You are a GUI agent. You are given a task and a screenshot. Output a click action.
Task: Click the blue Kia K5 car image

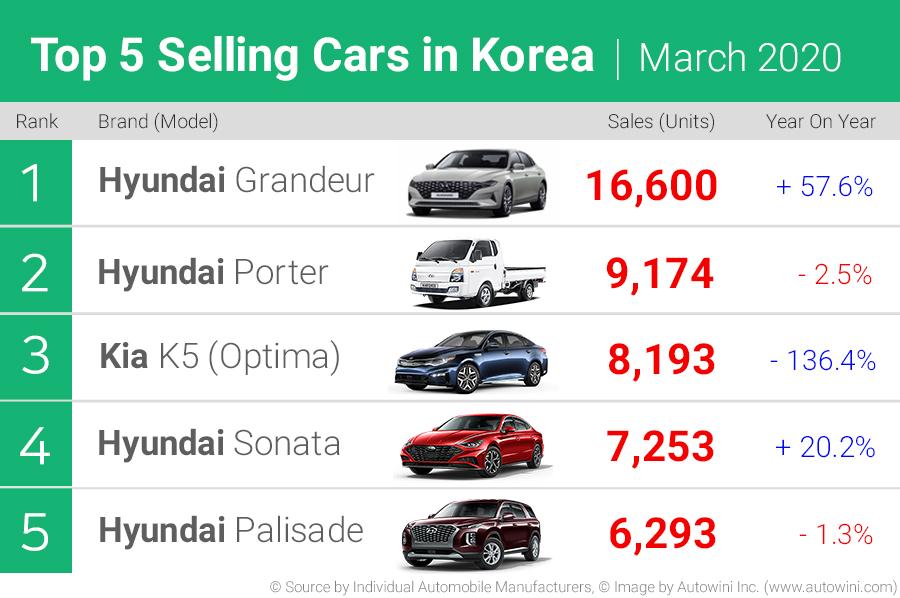point(471,361)
